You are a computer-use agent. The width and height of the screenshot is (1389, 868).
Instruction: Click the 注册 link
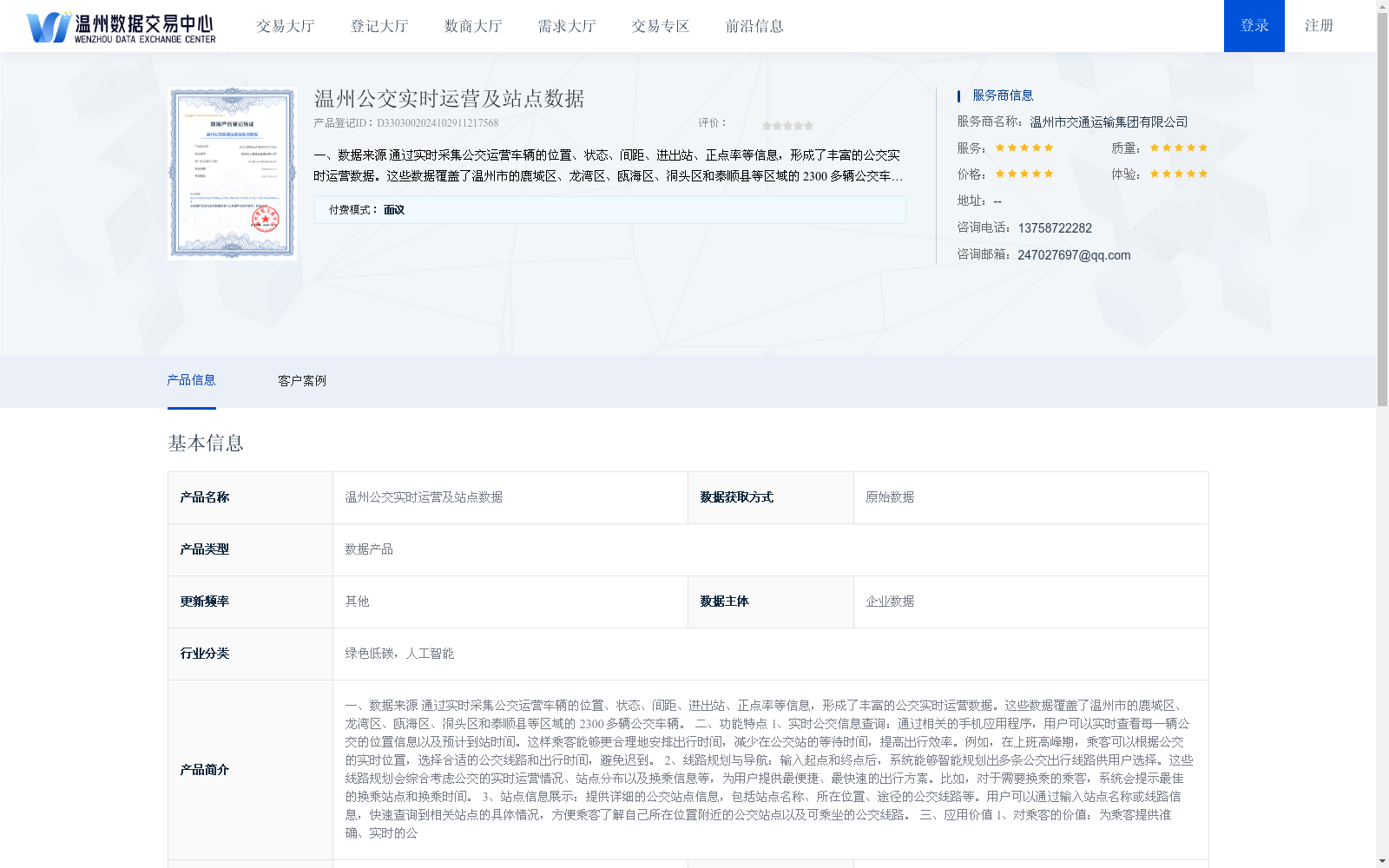pos(1318,26)
